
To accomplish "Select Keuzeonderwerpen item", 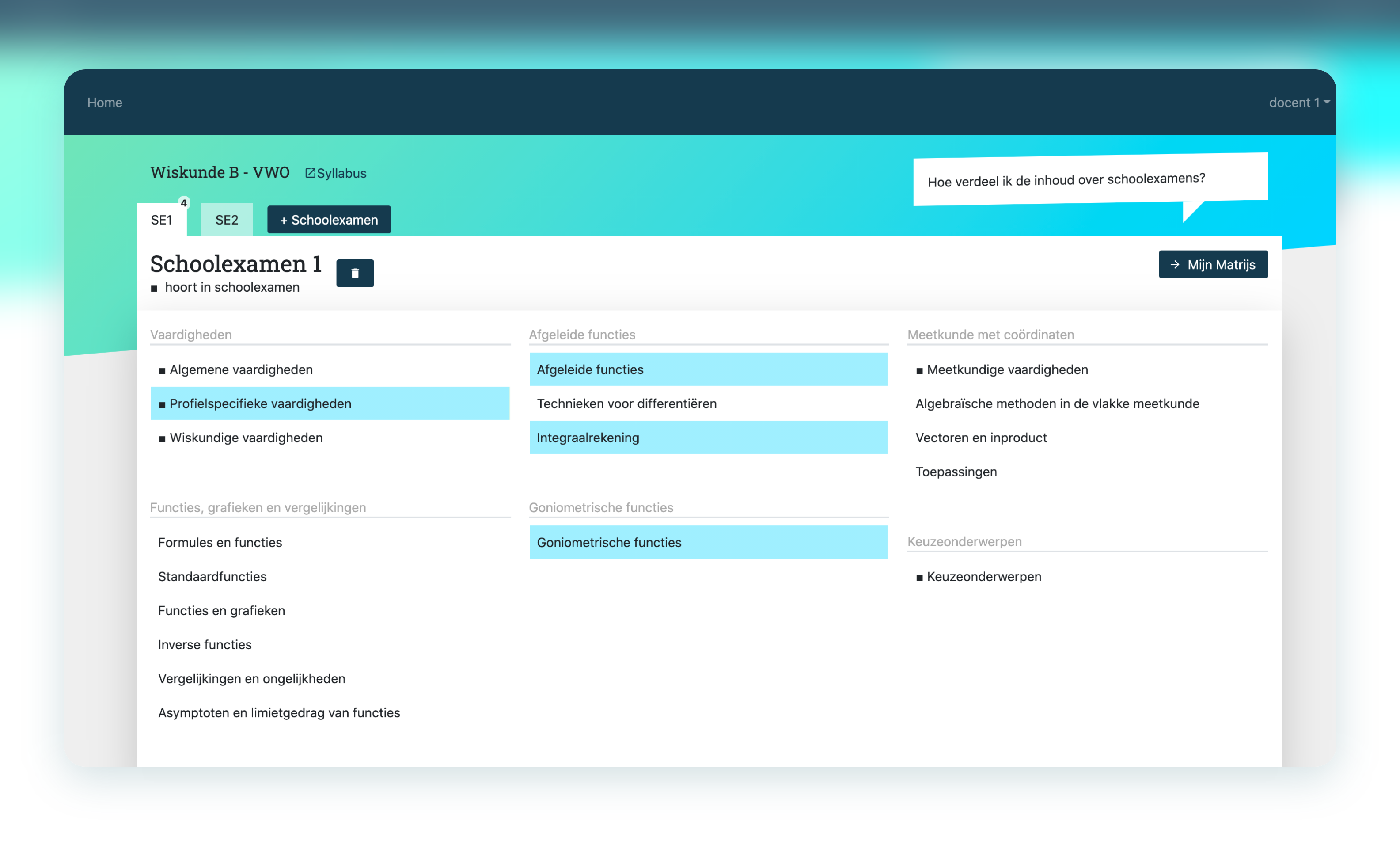I will 984,576.
